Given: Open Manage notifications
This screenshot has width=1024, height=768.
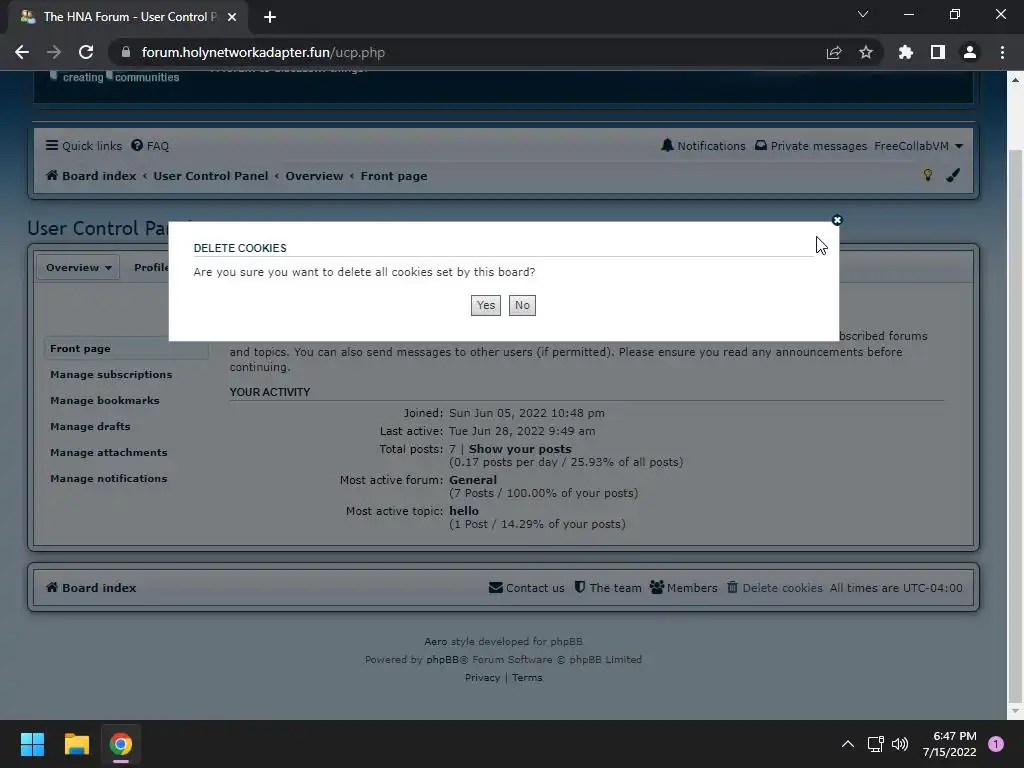Looking at the screenshot, I should (108, 479).
